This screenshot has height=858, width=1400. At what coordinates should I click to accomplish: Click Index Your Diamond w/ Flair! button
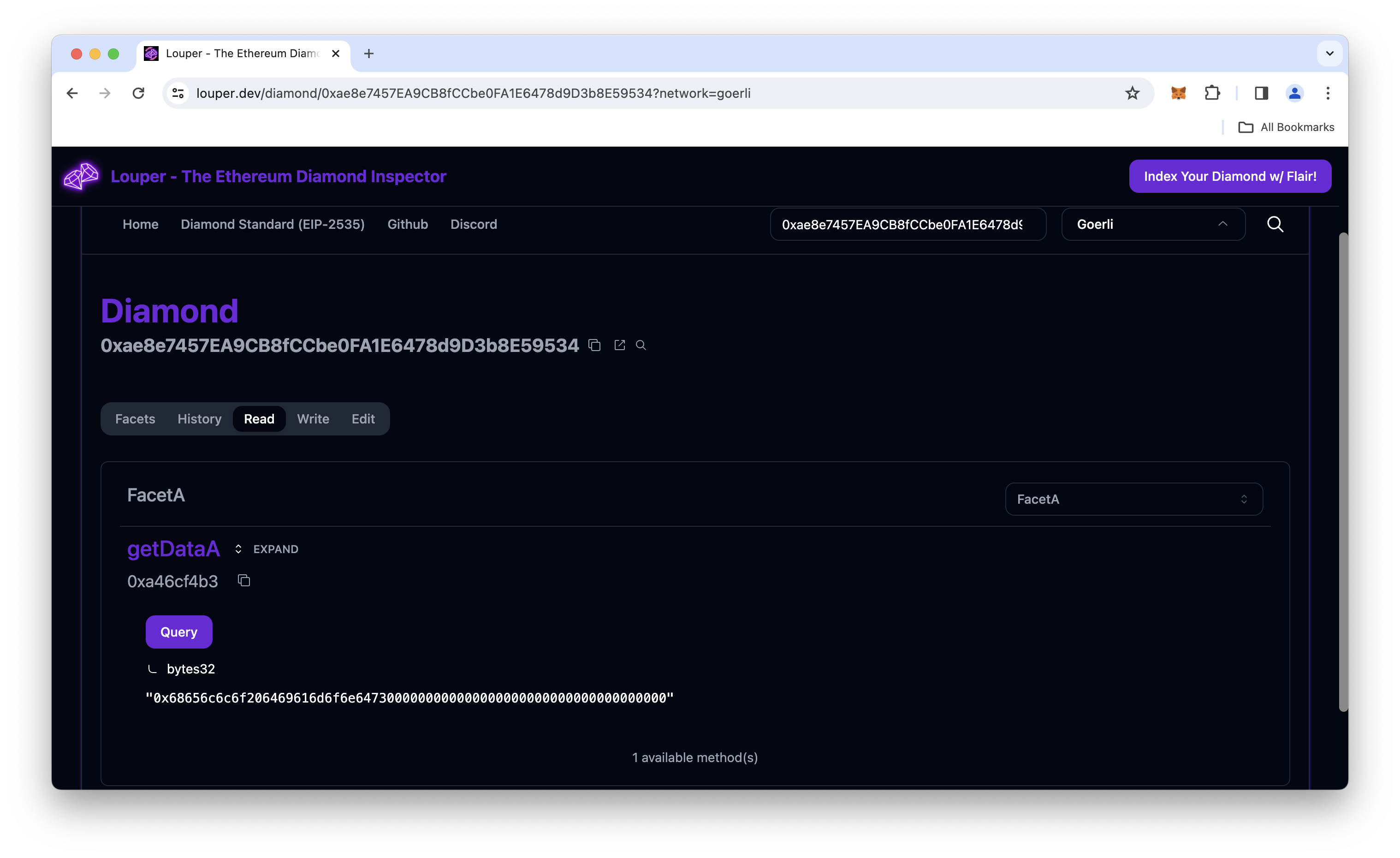pyautogui.click(x=1229, y=176)
